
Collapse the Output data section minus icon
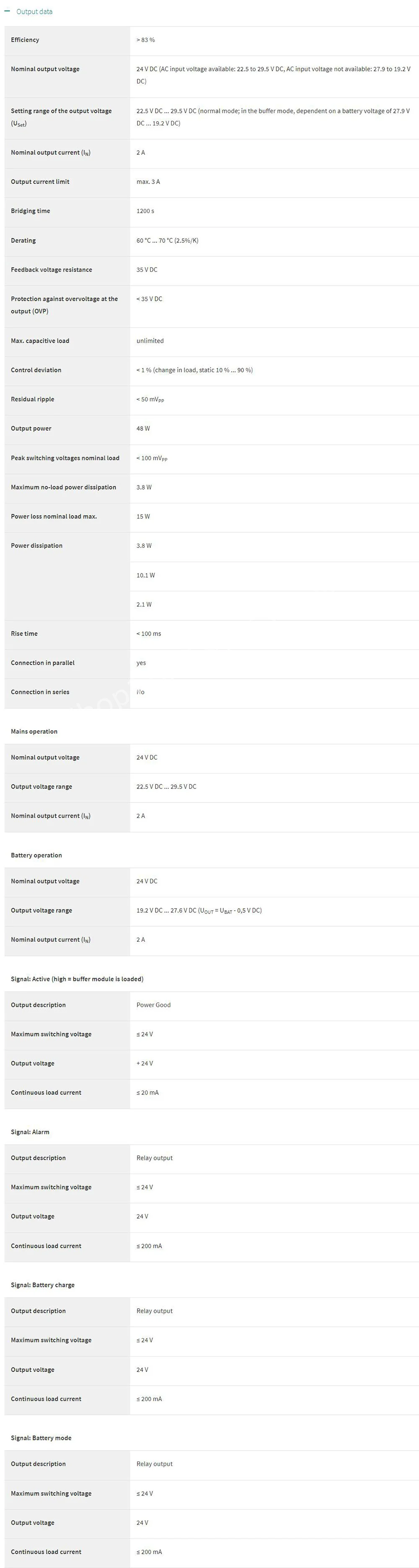point(7,11)
